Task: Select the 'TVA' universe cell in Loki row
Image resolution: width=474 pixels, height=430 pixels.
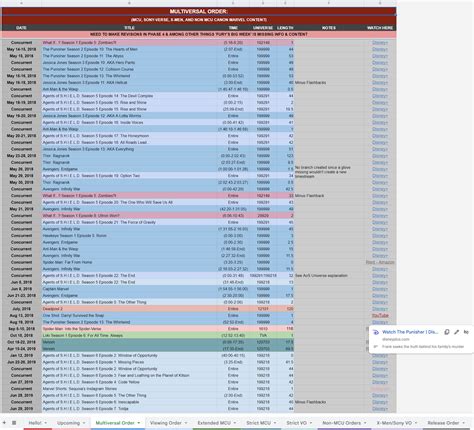Action: click(263, 335)
